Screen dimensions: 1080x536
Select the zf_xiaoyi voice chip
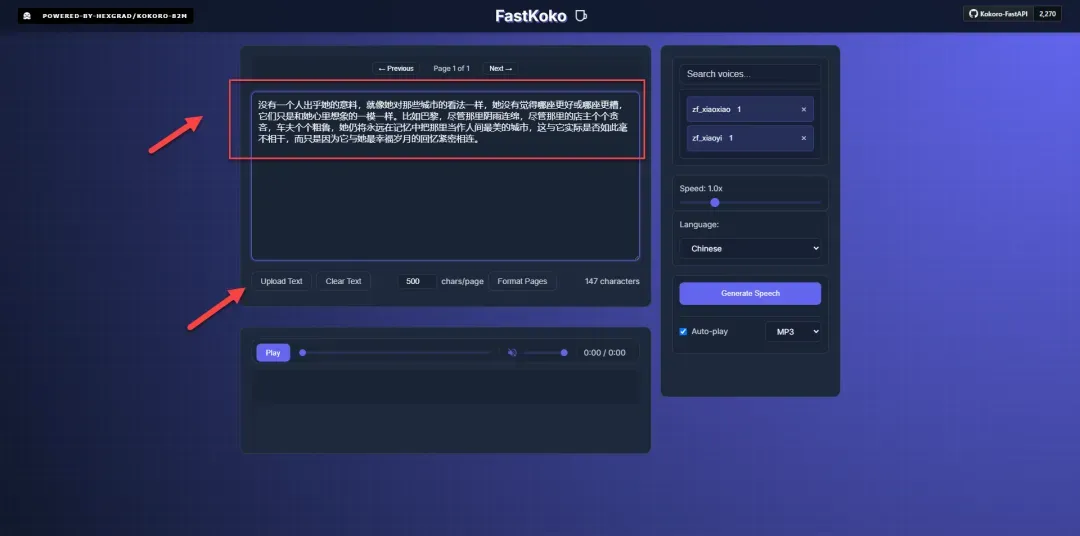tap(750, 138)
